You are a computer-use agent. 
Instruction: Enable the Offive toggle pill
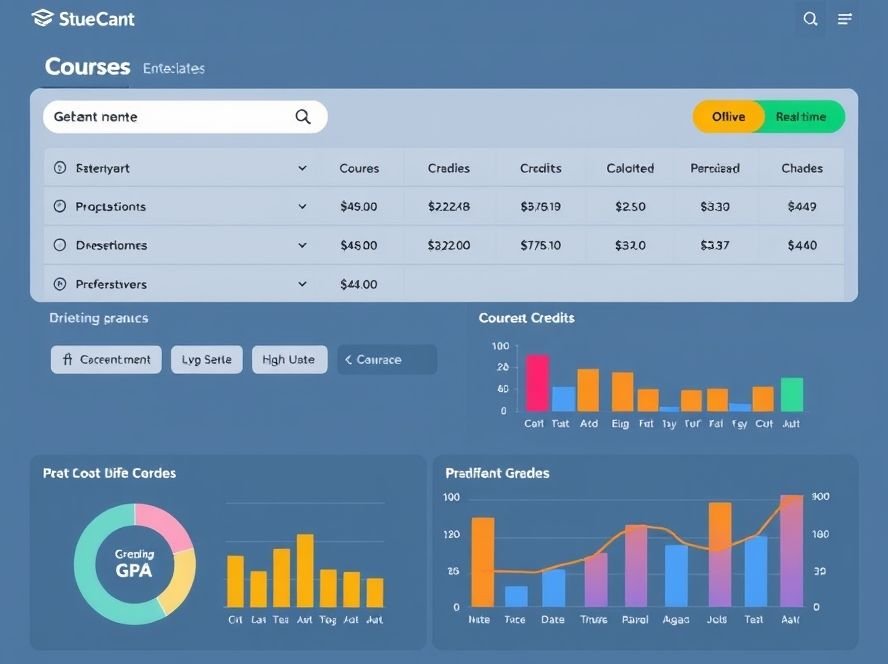click(x=727, y=117)
